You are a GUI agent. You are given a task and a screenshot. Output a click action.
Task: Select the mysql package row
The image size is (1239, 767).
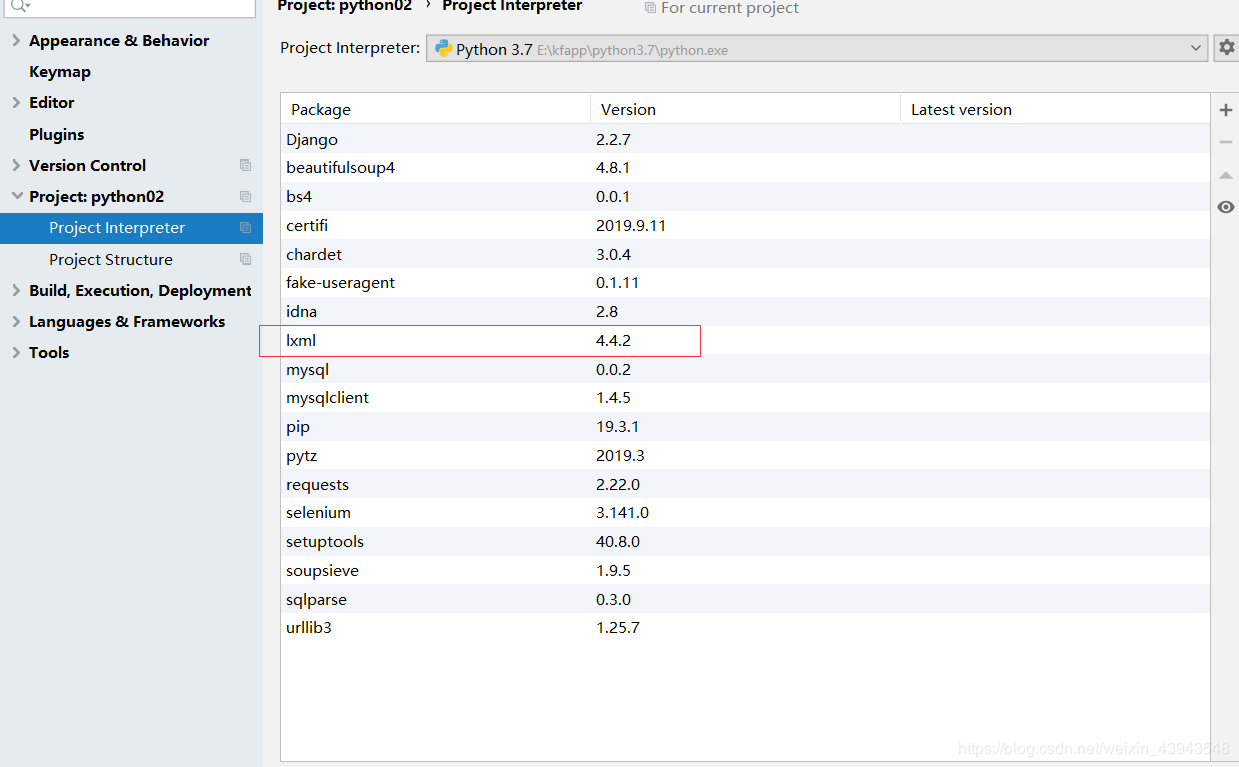pyautogui.click(x=745, y=369)
